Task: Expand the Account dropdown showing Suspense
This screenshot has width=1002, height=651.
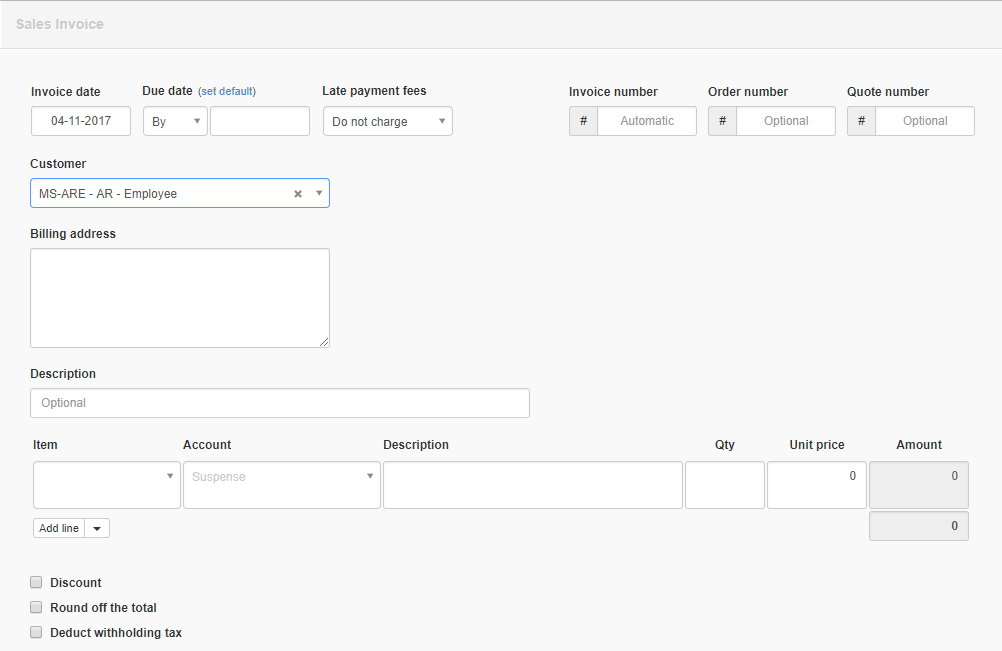Action: click(281, 485)
